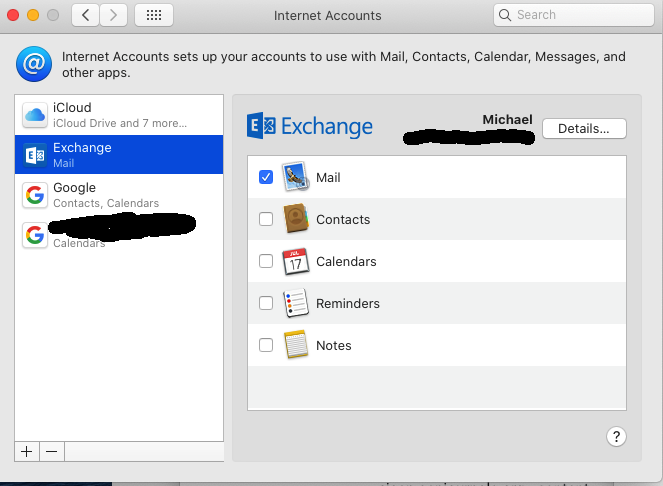Close the window with the red button
Screen dimensions: 663x486
pos(13,15)
